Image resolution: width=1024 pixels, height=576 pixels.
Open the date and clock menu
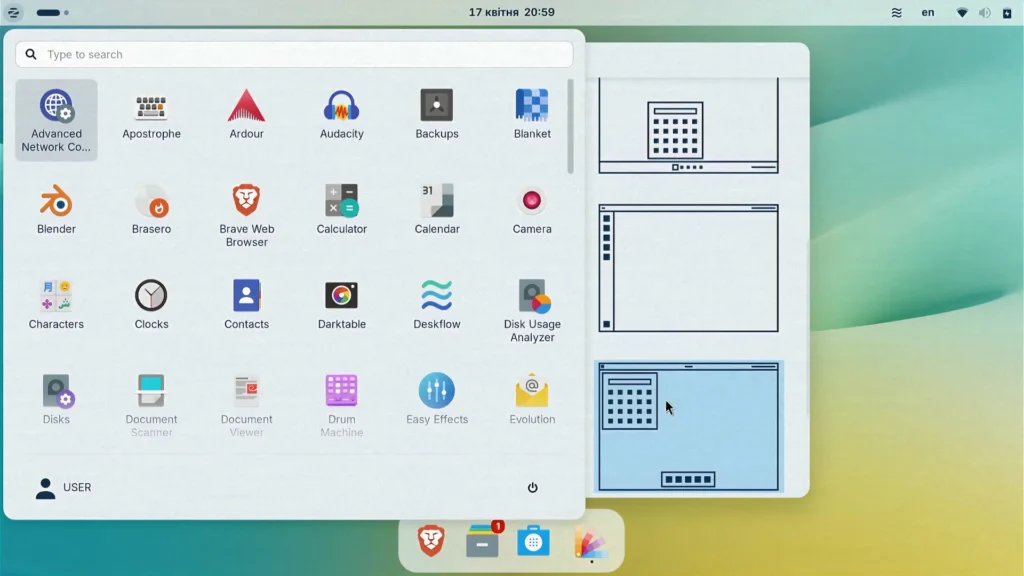(511, 12)
